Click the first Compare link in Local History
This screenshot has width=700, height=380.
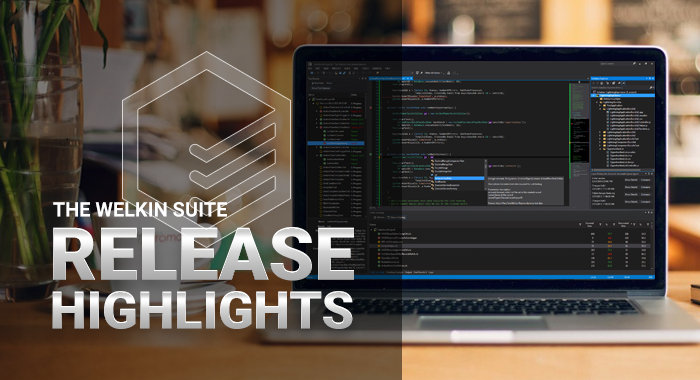646,180
